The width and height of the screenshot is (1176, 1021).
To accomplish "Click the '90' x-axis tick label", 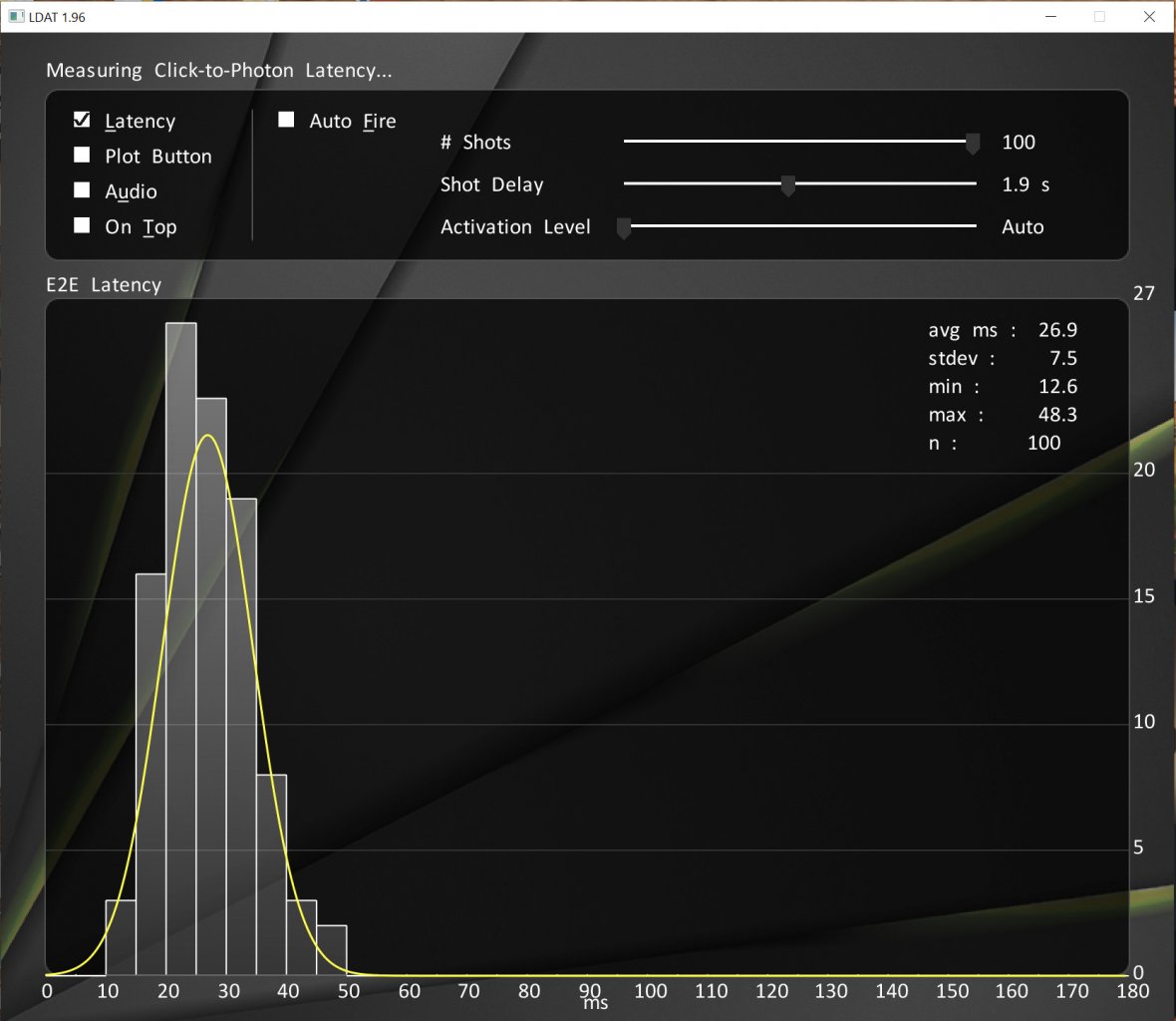I will 590,991.
